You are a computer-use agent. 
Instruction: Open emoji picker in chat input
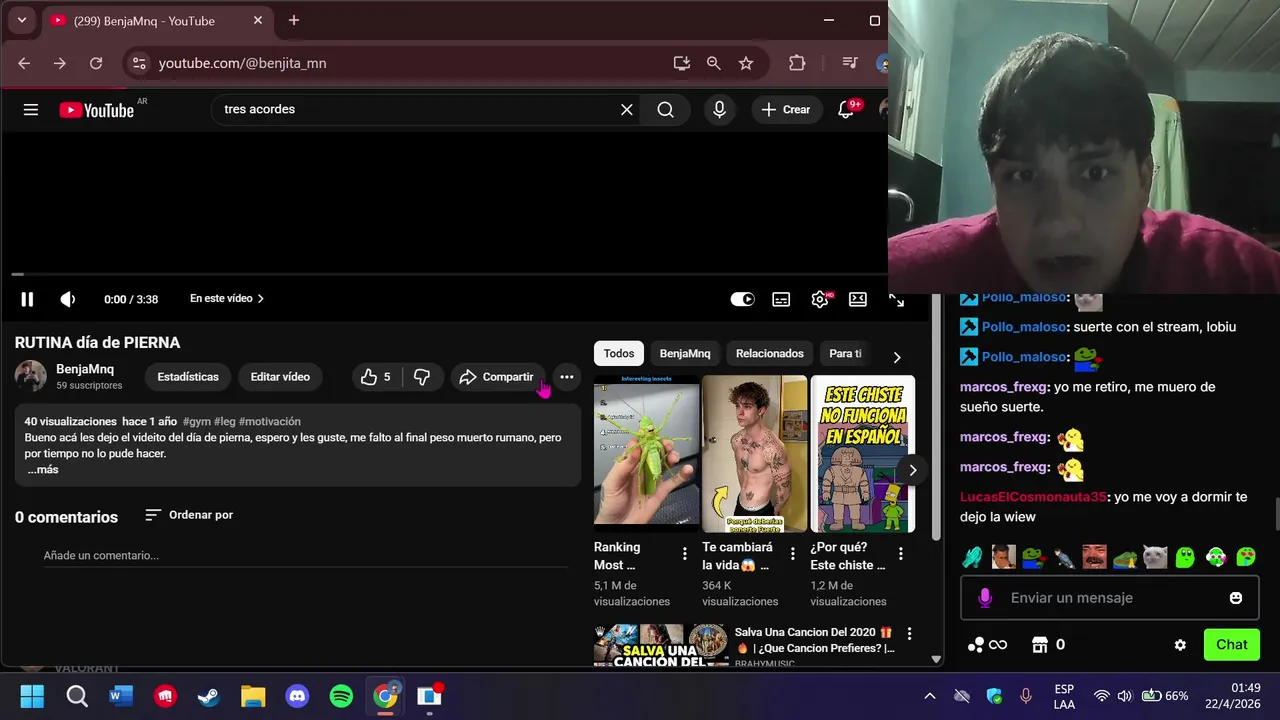point(1236,598)
